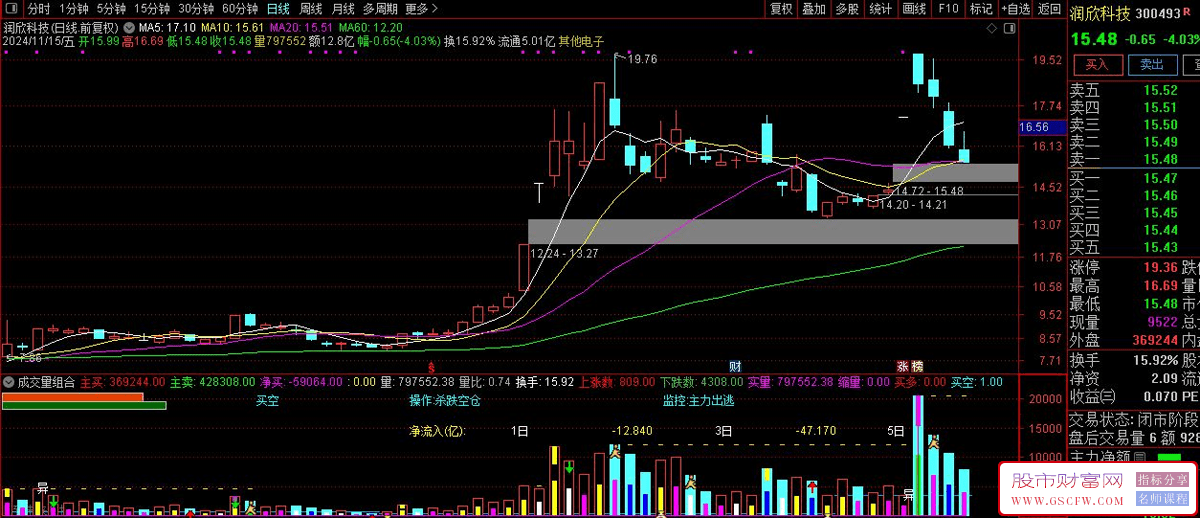The image size is (1200, 518).
Task: Click the 主买: 369244.00 value
Action: coord(122,382)
